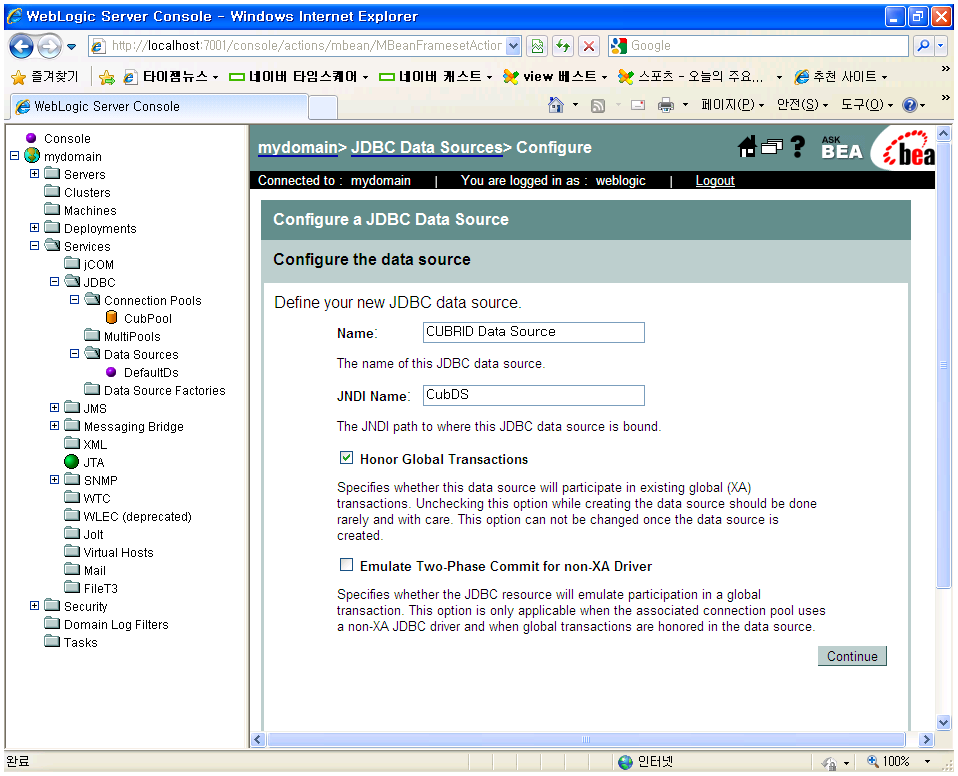This screenshot has width=958, height=776.
Task: Expand the Deployments tree node
Action: (x=34, y=227)
